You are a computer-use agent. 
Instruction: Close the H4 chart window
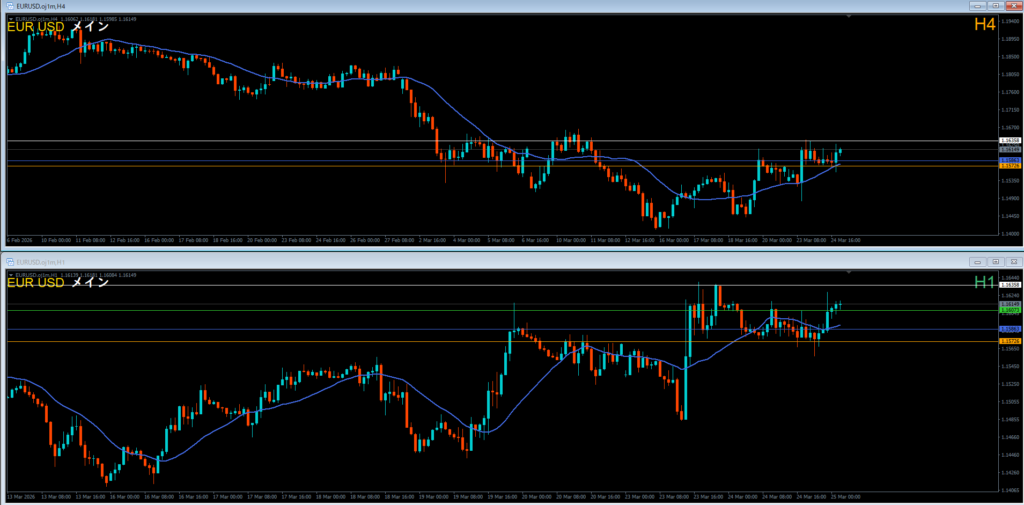pyautogui.click(x=1012, y=6)
